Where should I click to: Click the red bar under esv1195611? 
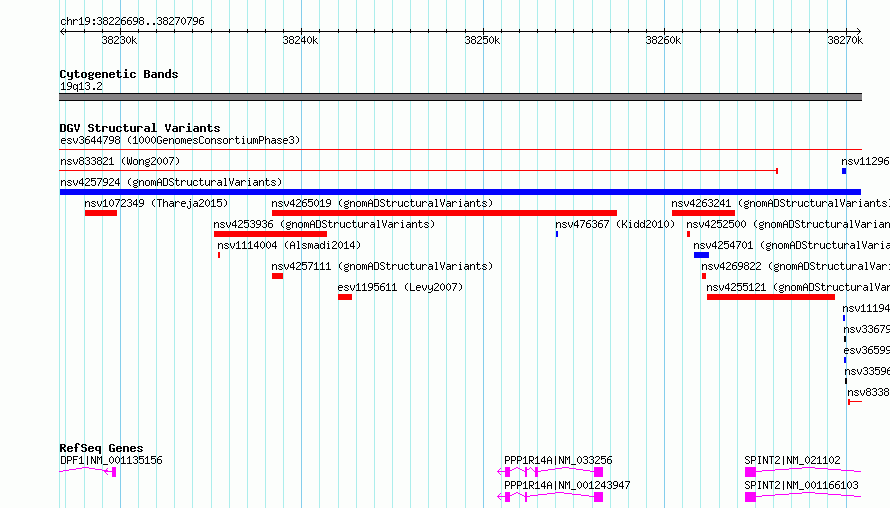345,297
